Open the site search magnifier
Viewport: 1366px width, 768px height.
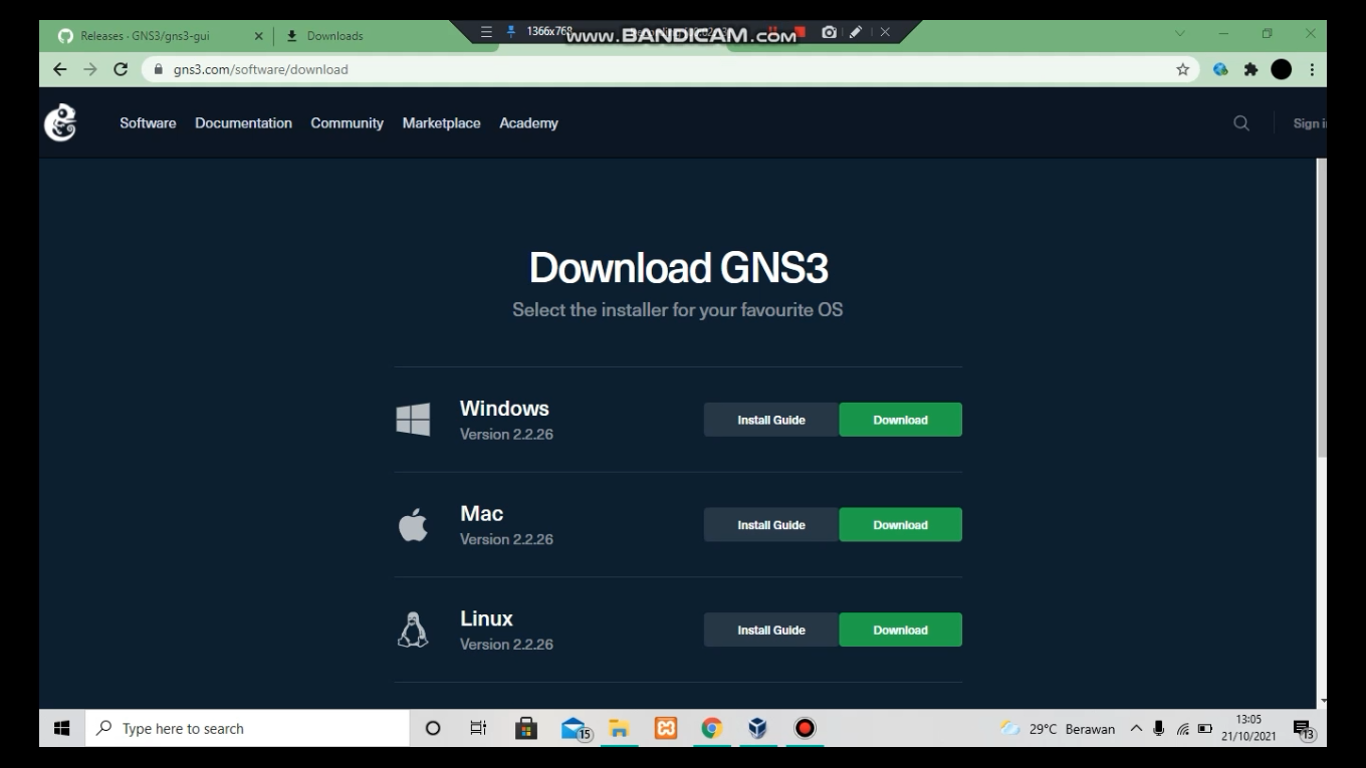tap(1240, 123)
